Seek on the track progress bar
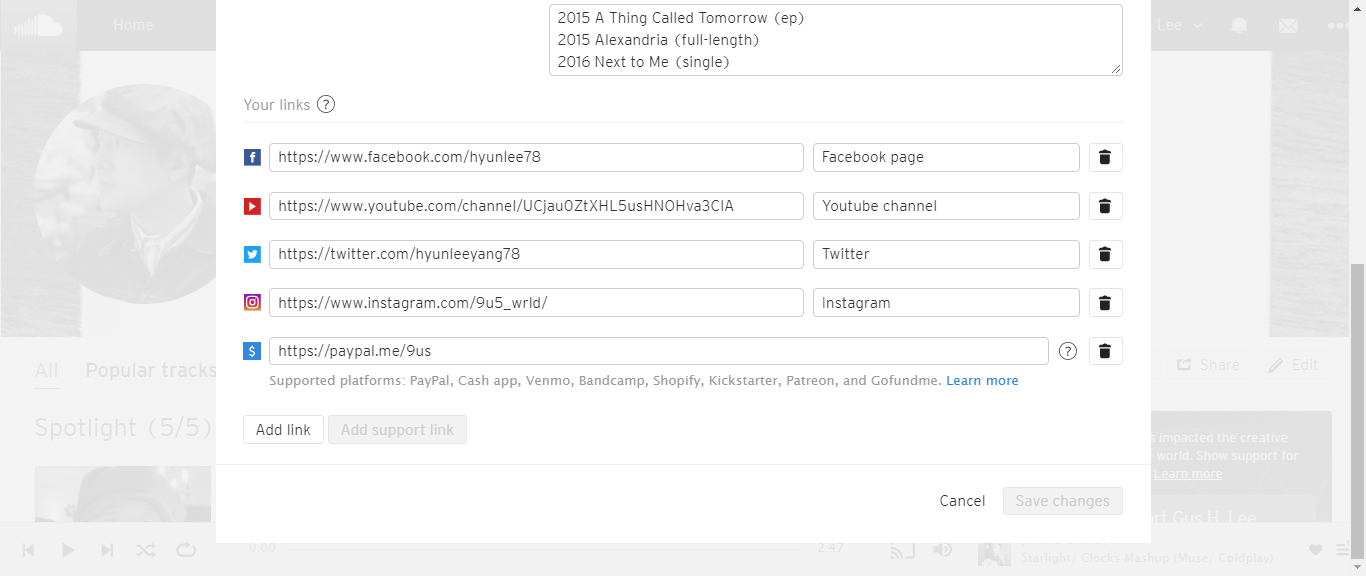The image size is (1366, 576). click(546, 548)
